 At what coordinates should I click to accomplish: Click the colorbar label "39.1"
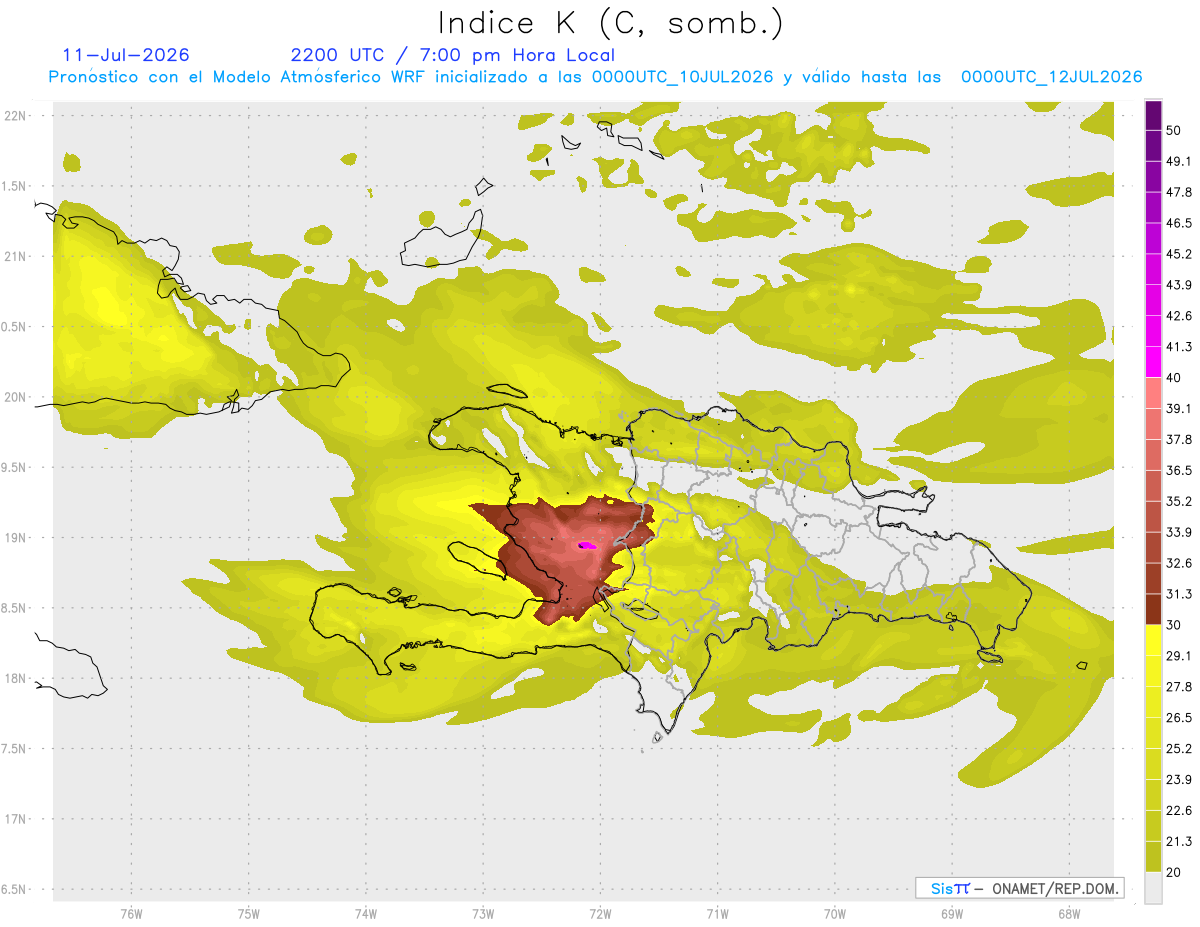1178,408
